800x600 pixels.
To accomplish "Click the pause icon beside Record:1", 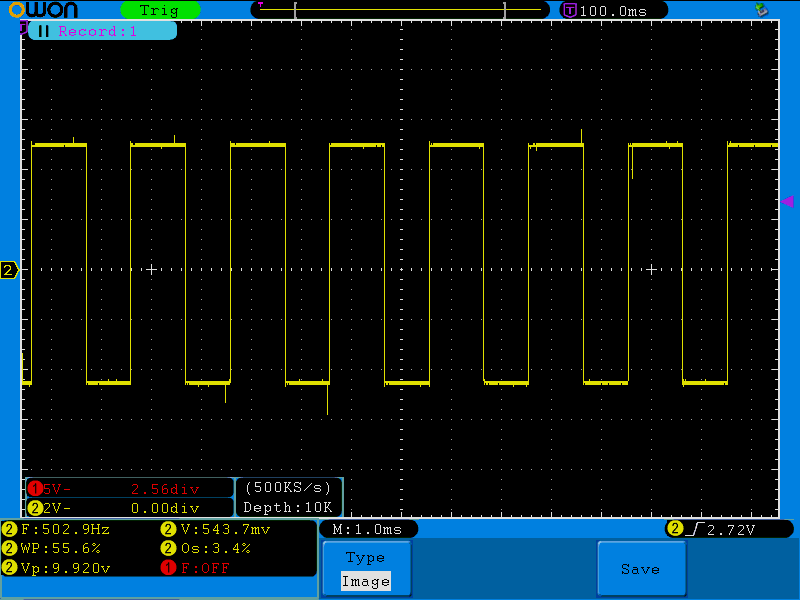I will tap(44, 31).
